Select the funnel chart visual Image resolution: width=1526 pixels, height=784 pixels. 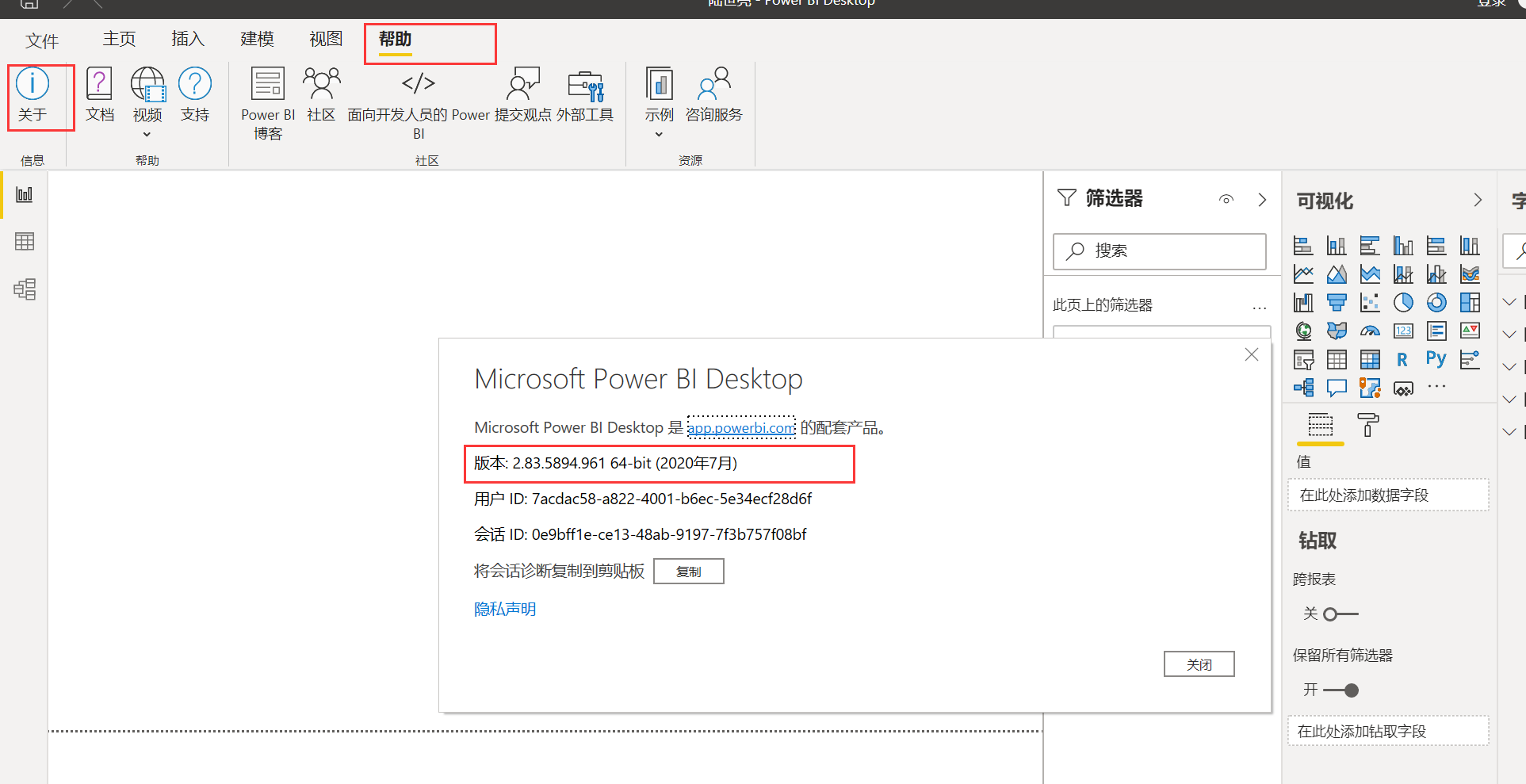coord(1337,303)
